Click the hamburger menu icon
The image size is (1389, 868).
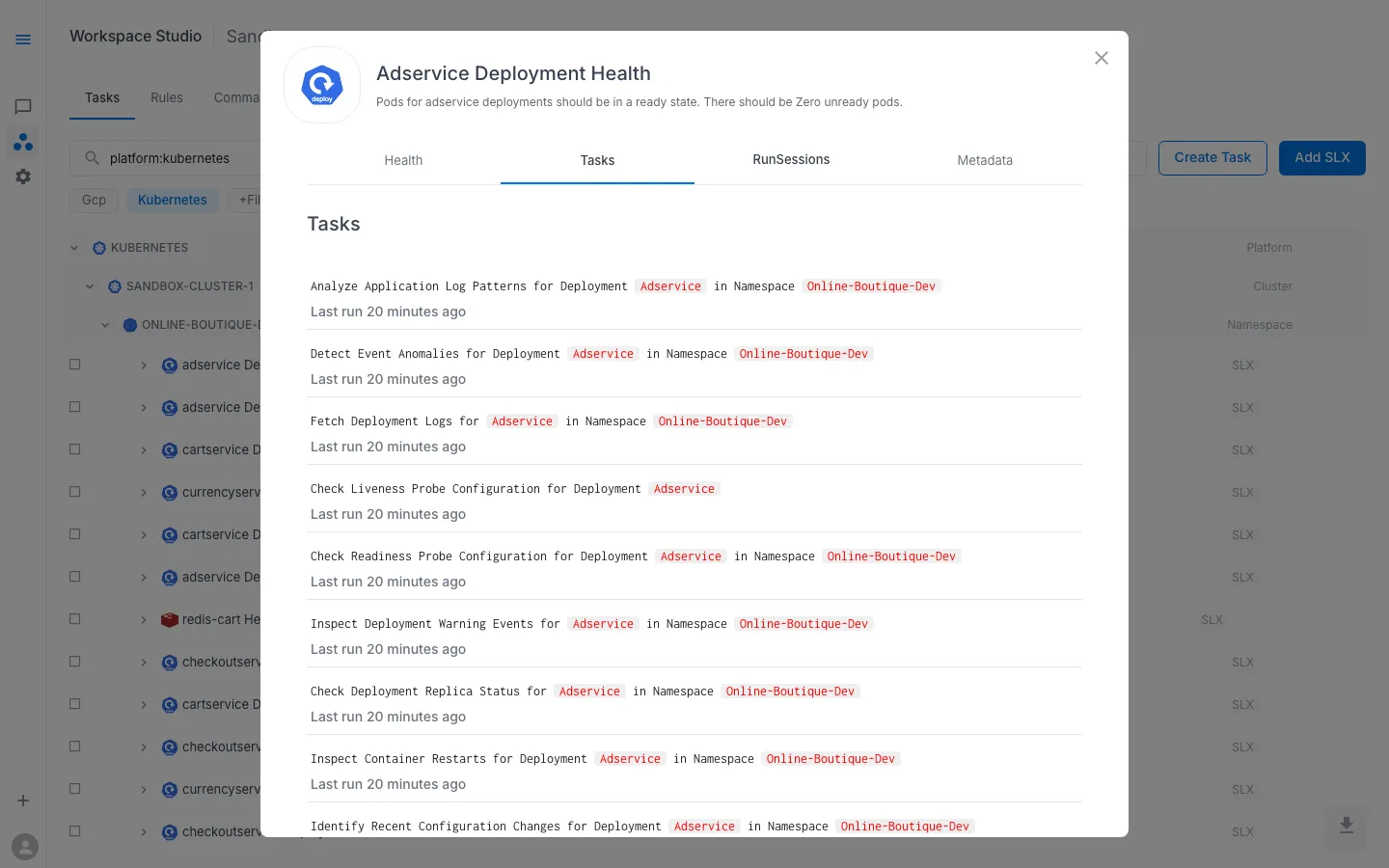pyautogui.click(x=23, y=40)
